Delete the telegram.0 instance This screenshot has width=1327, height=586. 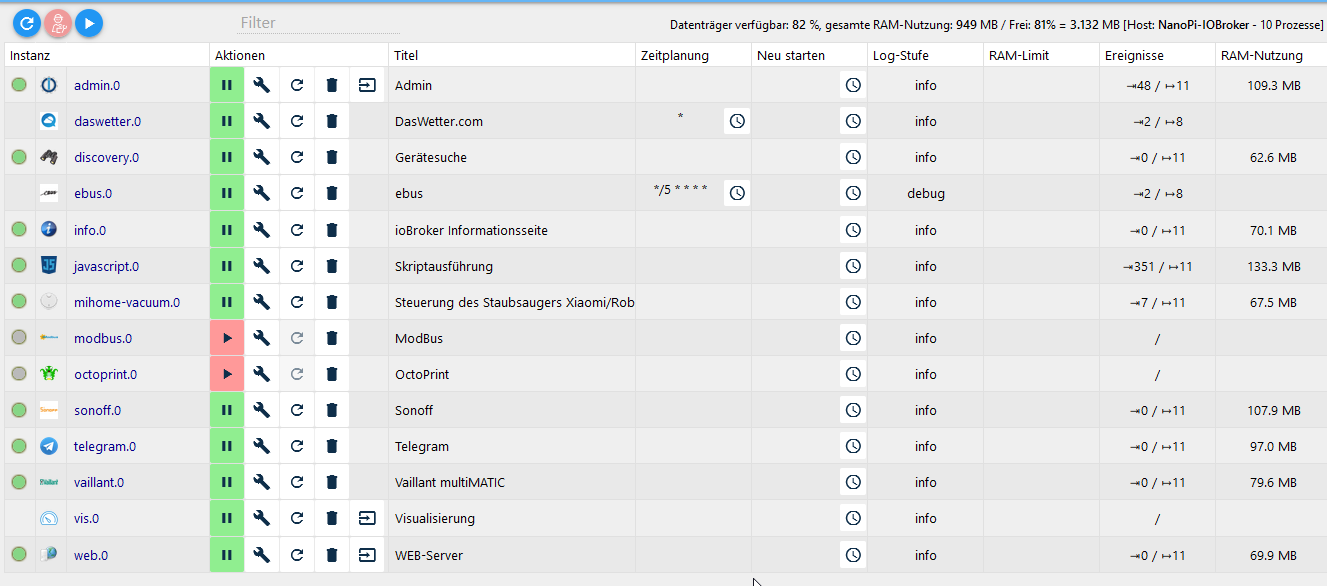(332, 446)
